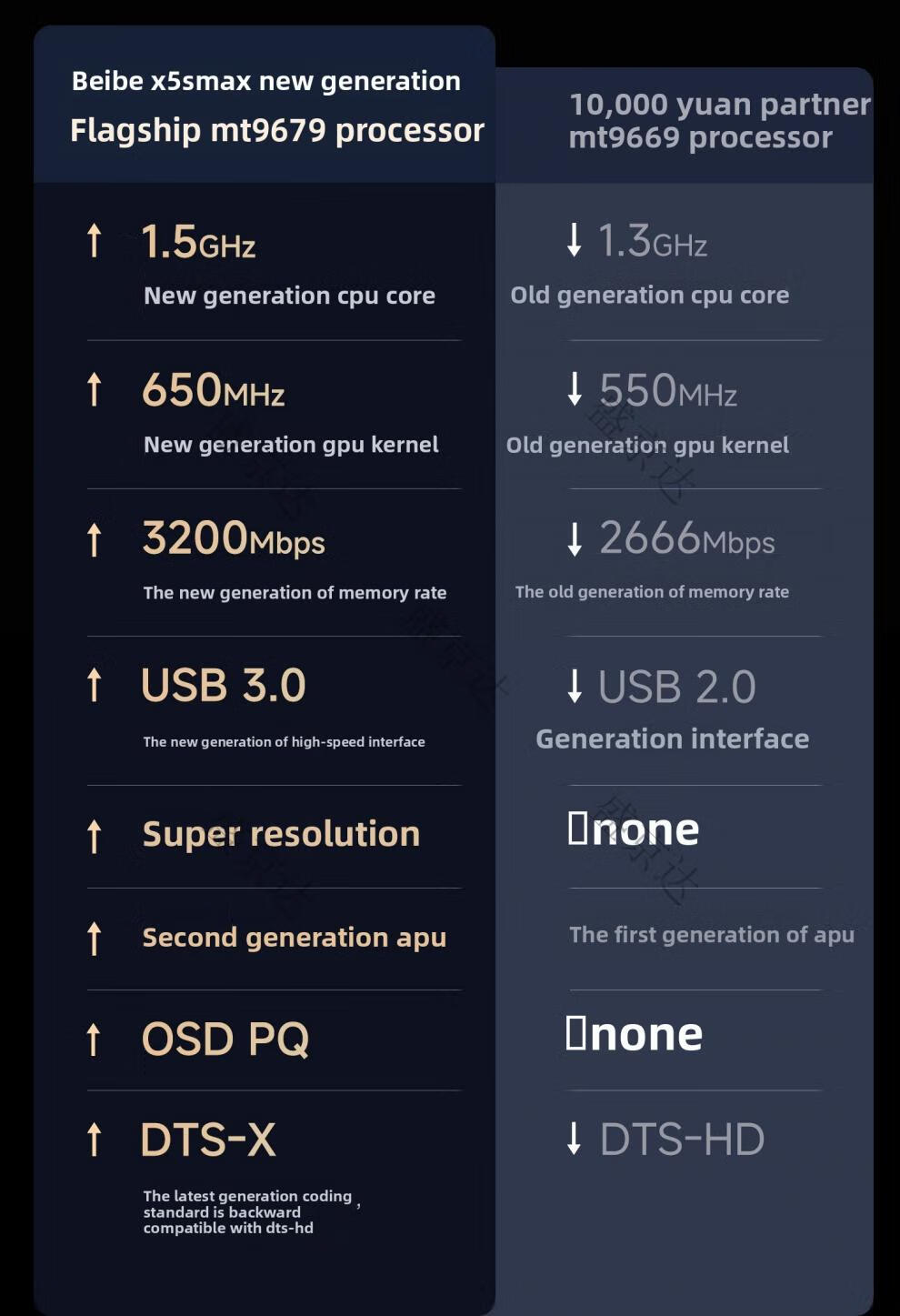Click the up arrow beside Second generation apu
Viewport: 900px width, 1316px height.
pyautogui.click(x=94, y=938)
